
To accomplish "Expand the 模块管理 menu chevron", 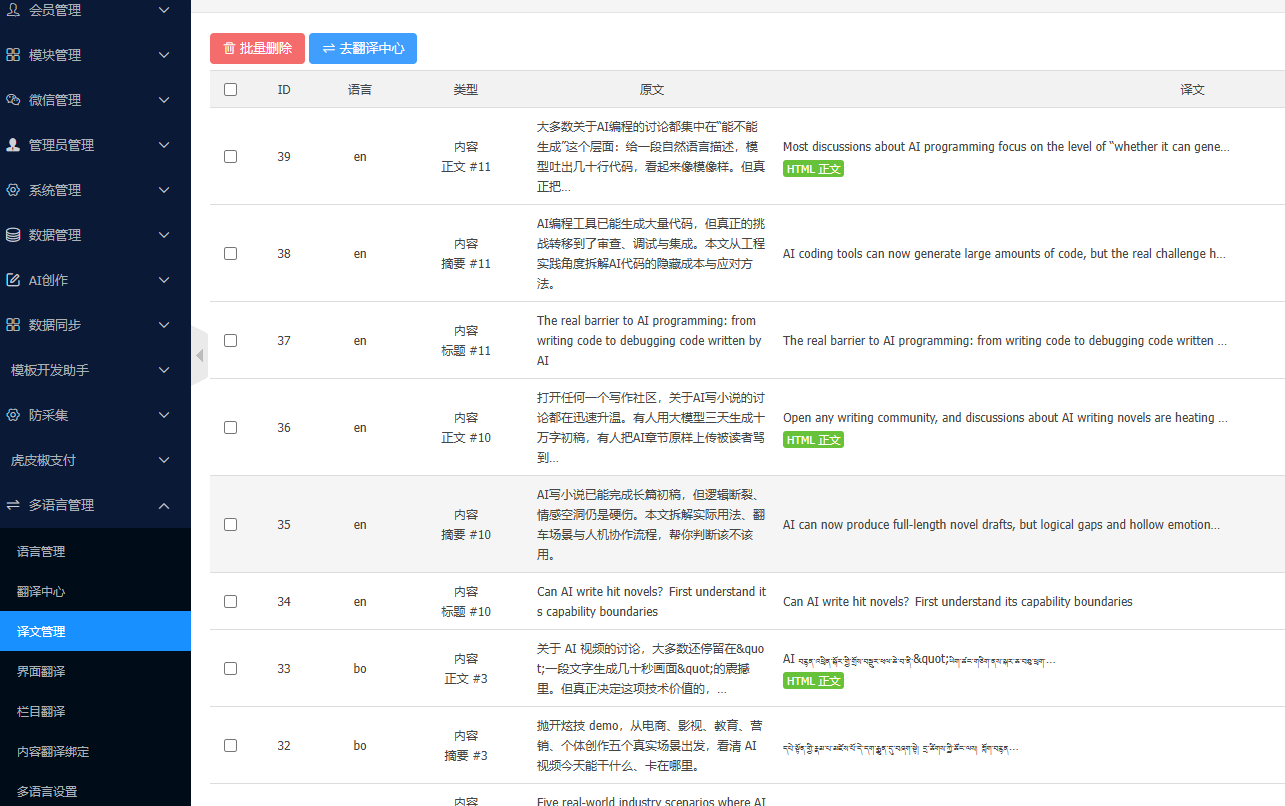I will point(165,55).
